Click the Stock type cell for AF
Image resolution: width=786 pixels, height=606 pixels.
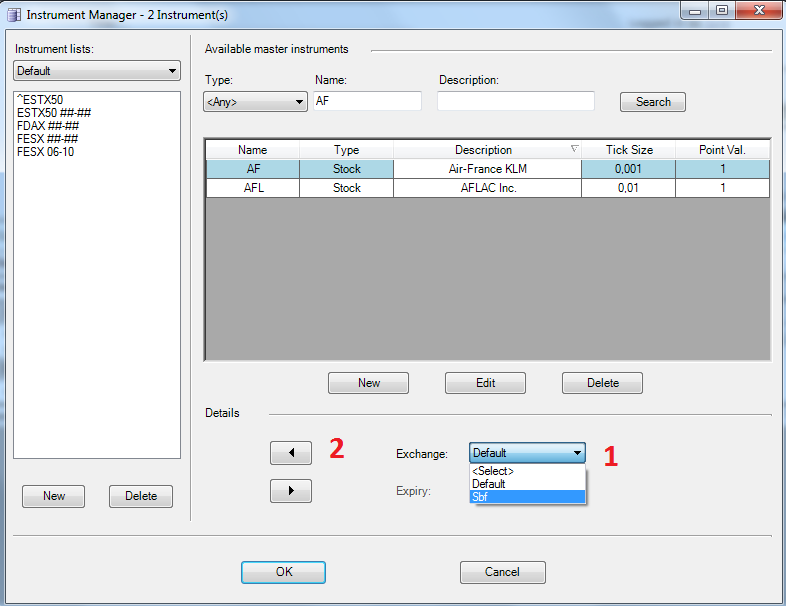[346, 169]
